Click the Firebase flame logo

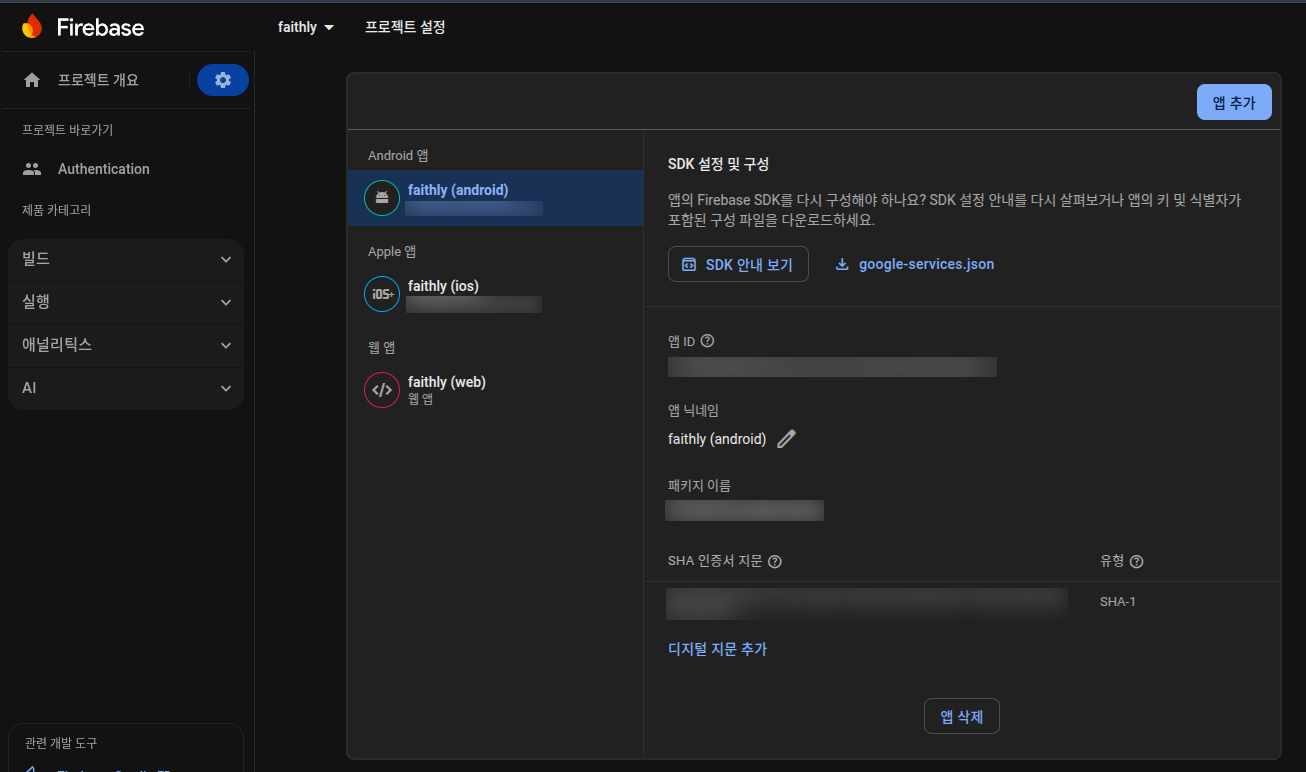(x=32, y=27)
